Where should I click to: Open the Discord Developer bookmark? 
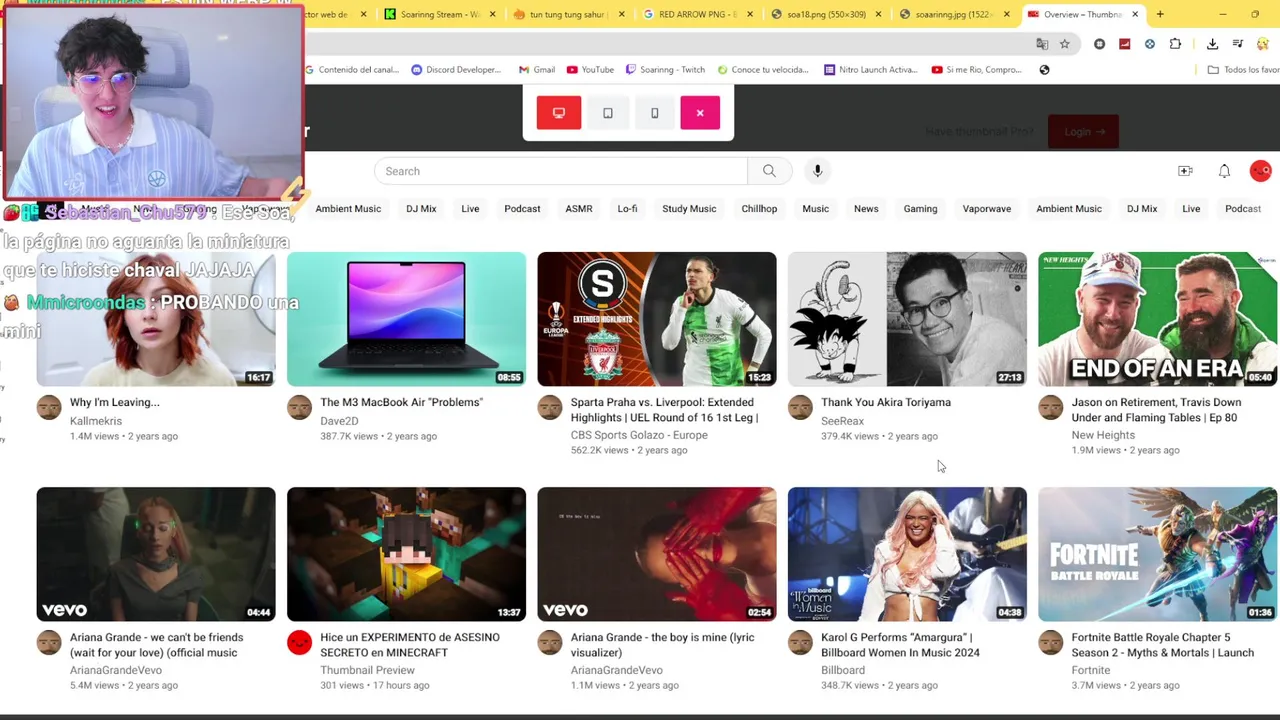tap(455, 70)
